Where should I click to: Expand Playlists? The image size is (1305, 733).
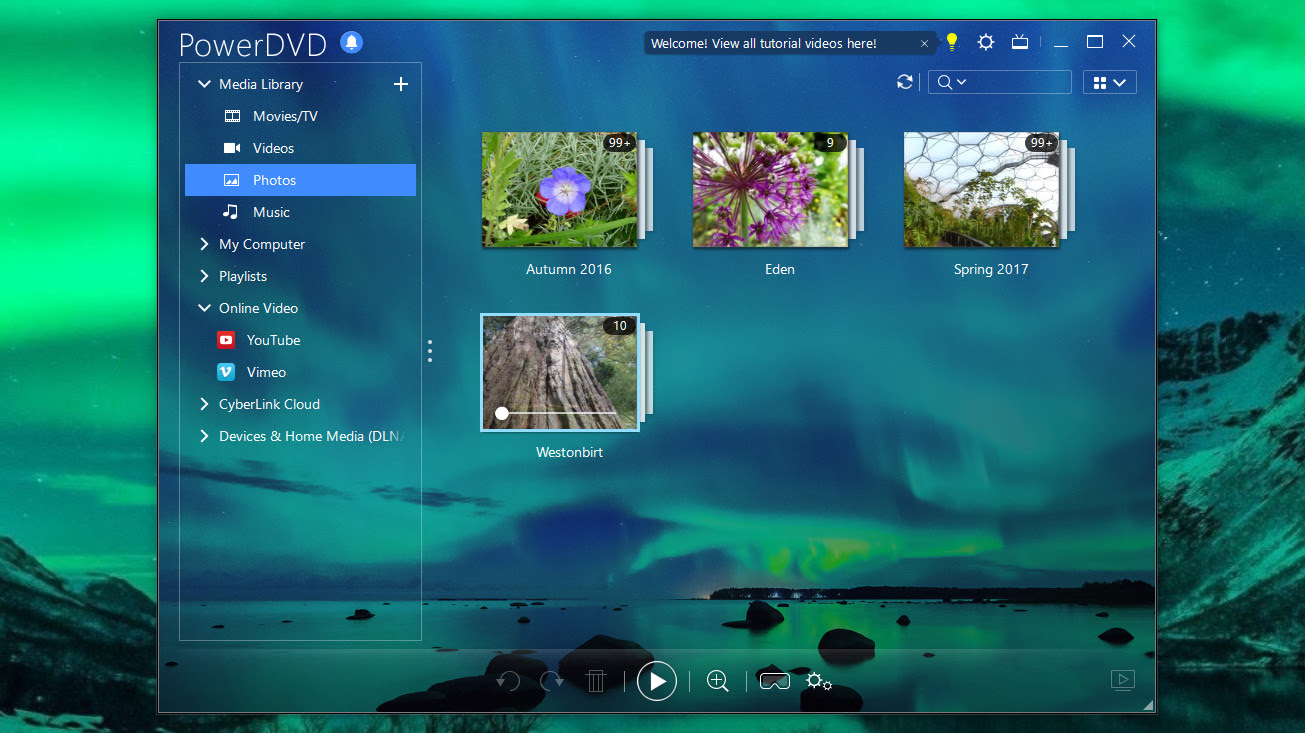(x=204, y=276)
